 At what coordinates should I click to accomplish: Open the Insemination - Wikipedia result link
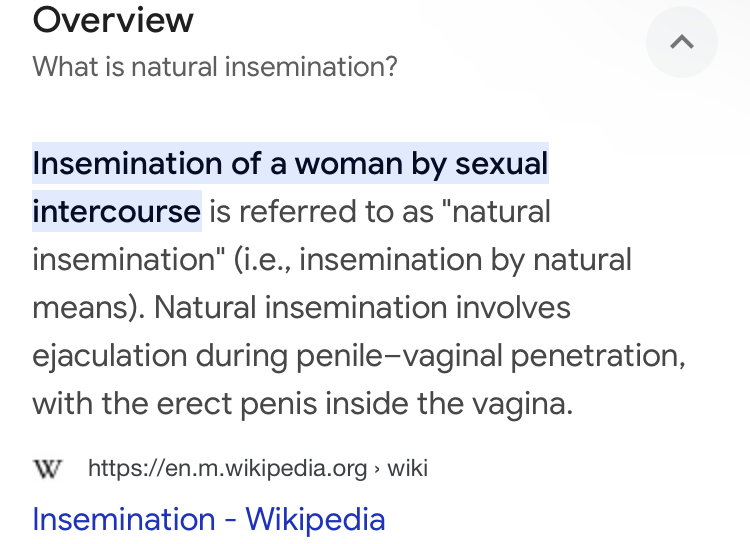click(209, 519)
